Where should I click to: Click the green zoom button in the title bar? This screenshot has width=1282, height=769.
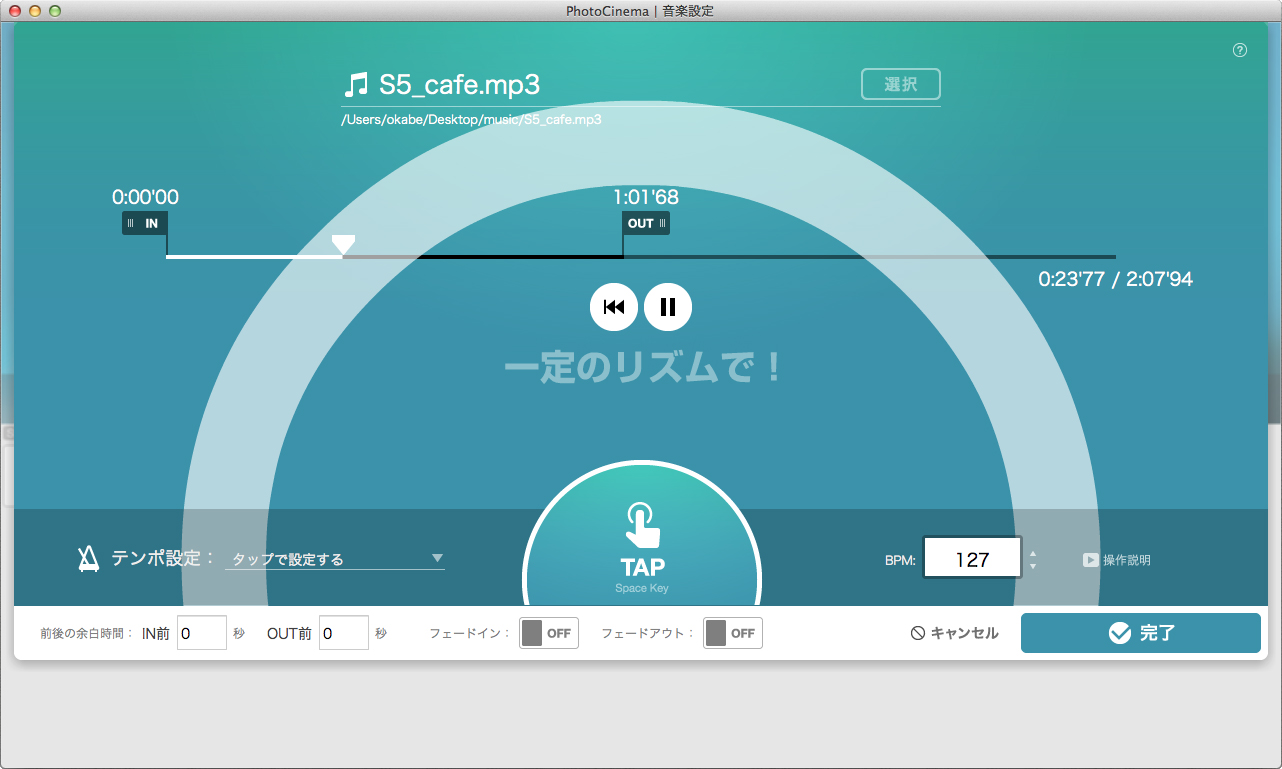pos(55,10)
